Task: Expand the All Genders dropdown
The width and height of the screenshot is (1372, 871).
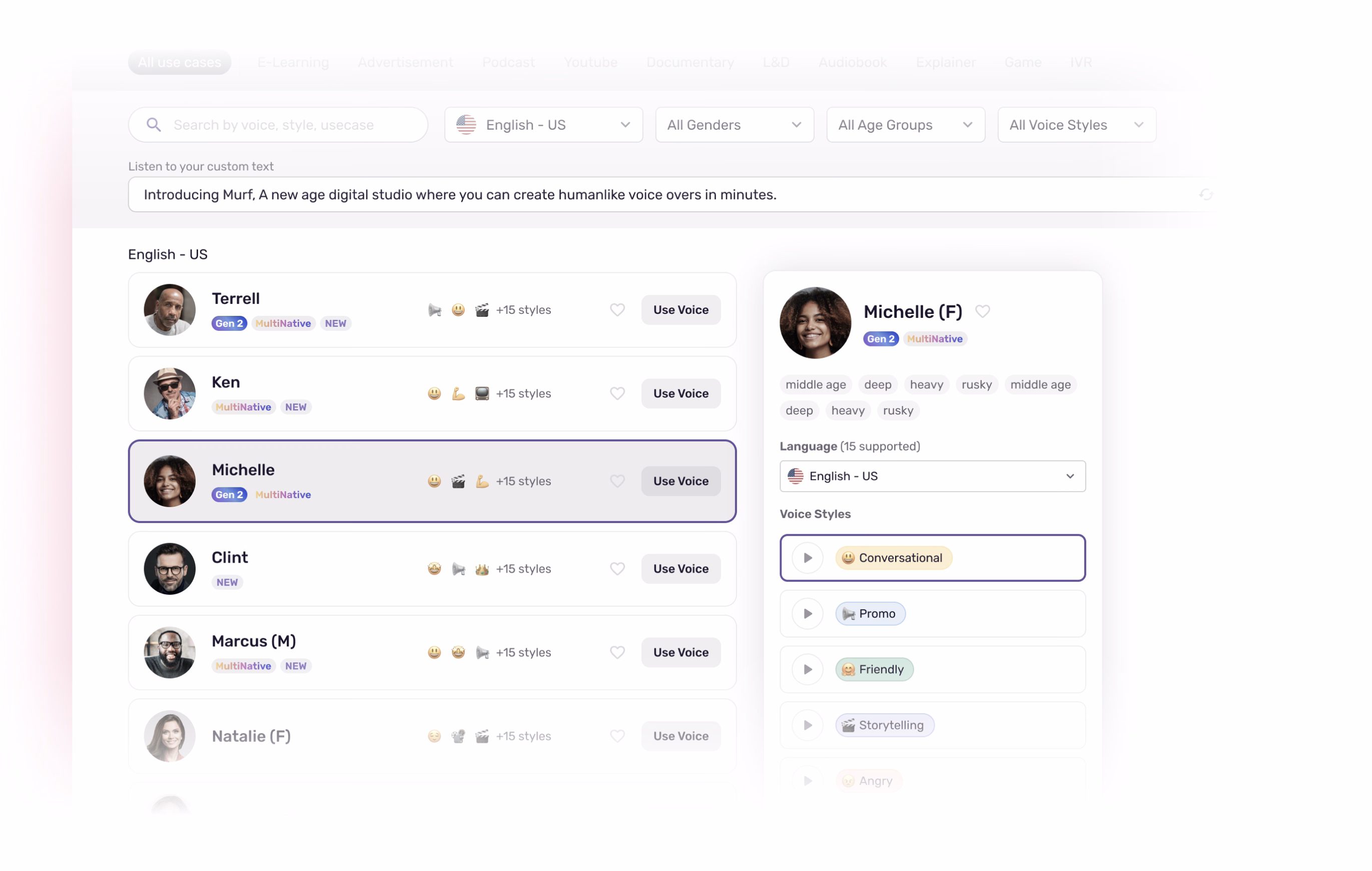Action: point(734,124)
